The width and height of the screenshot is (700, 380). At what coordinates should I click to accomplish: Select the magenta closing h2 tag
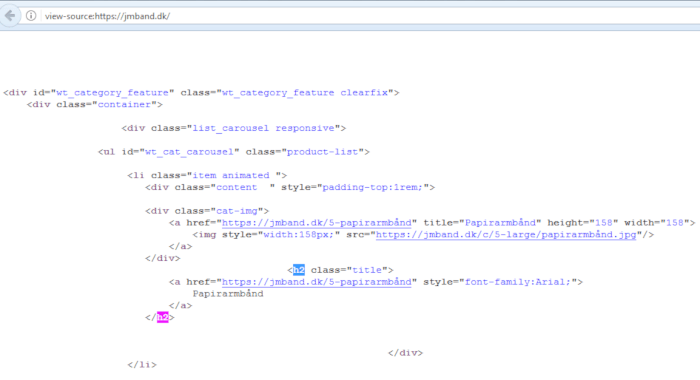(x=162, y=317)
